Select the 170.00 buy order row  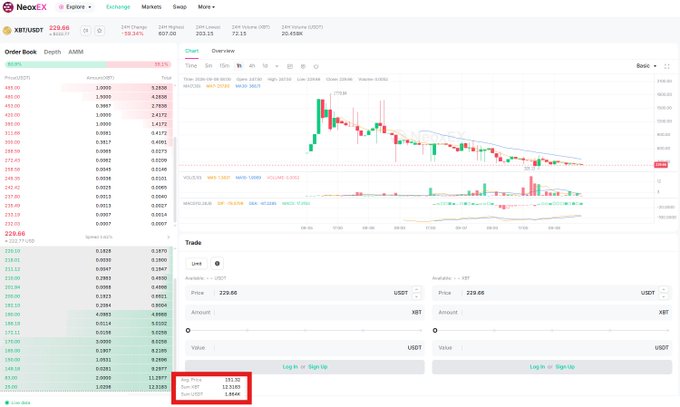(88, 341)
